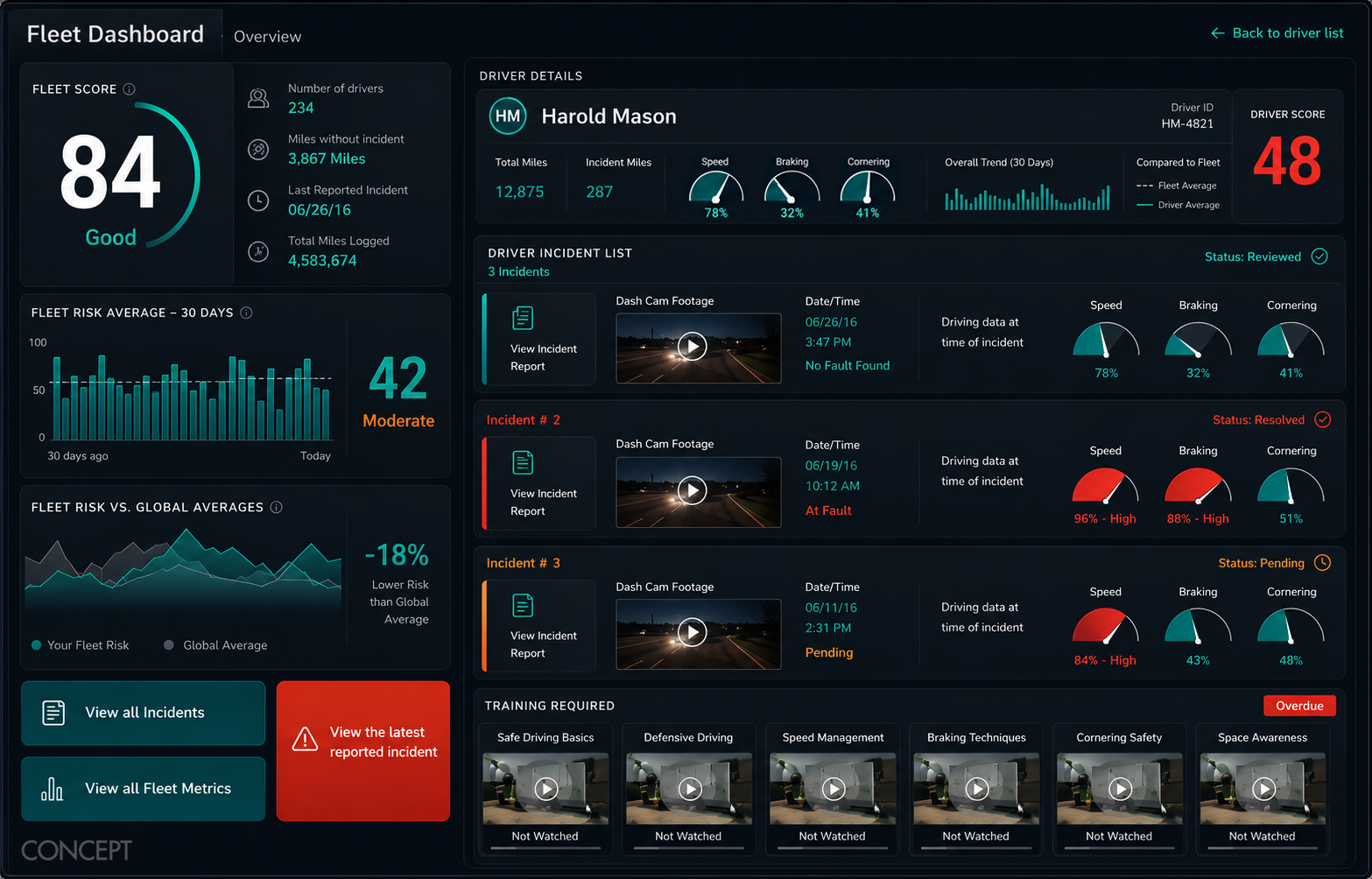Image resolution: width=1372 pixels, height=879 pixels.
Task: Click the Fleet Risk 30-day bar chart
Action: pos(192,397)
